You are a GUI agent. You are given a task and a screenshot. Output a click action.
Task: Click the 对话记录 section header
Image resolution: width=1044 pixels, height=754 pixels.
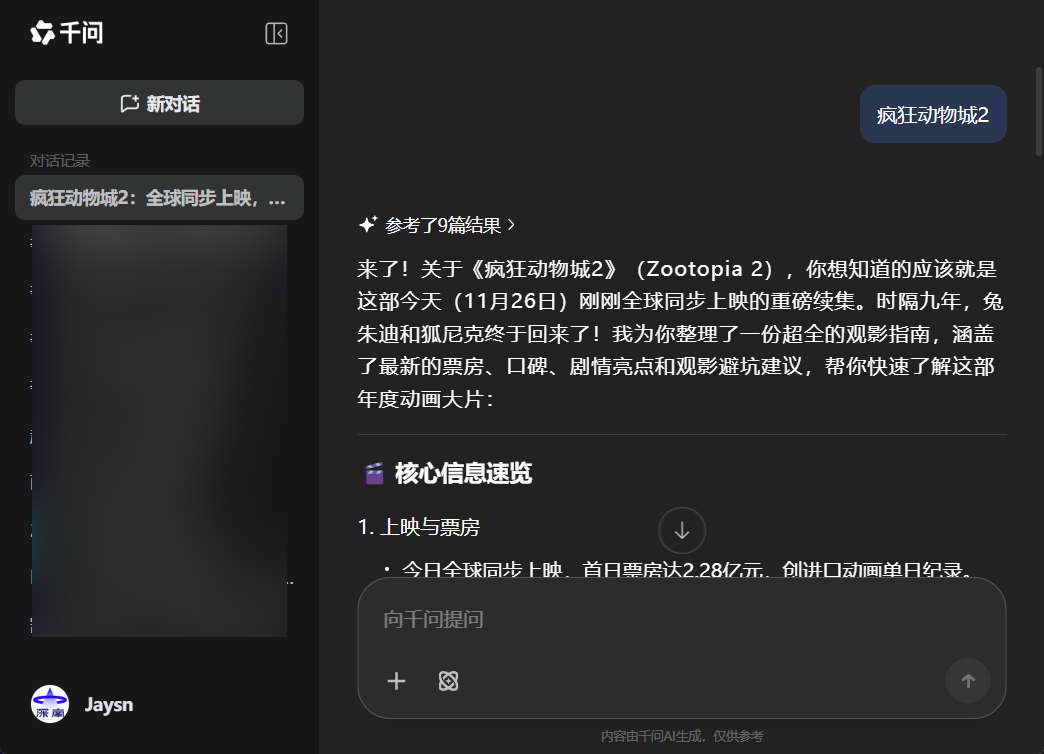point(48,159)
